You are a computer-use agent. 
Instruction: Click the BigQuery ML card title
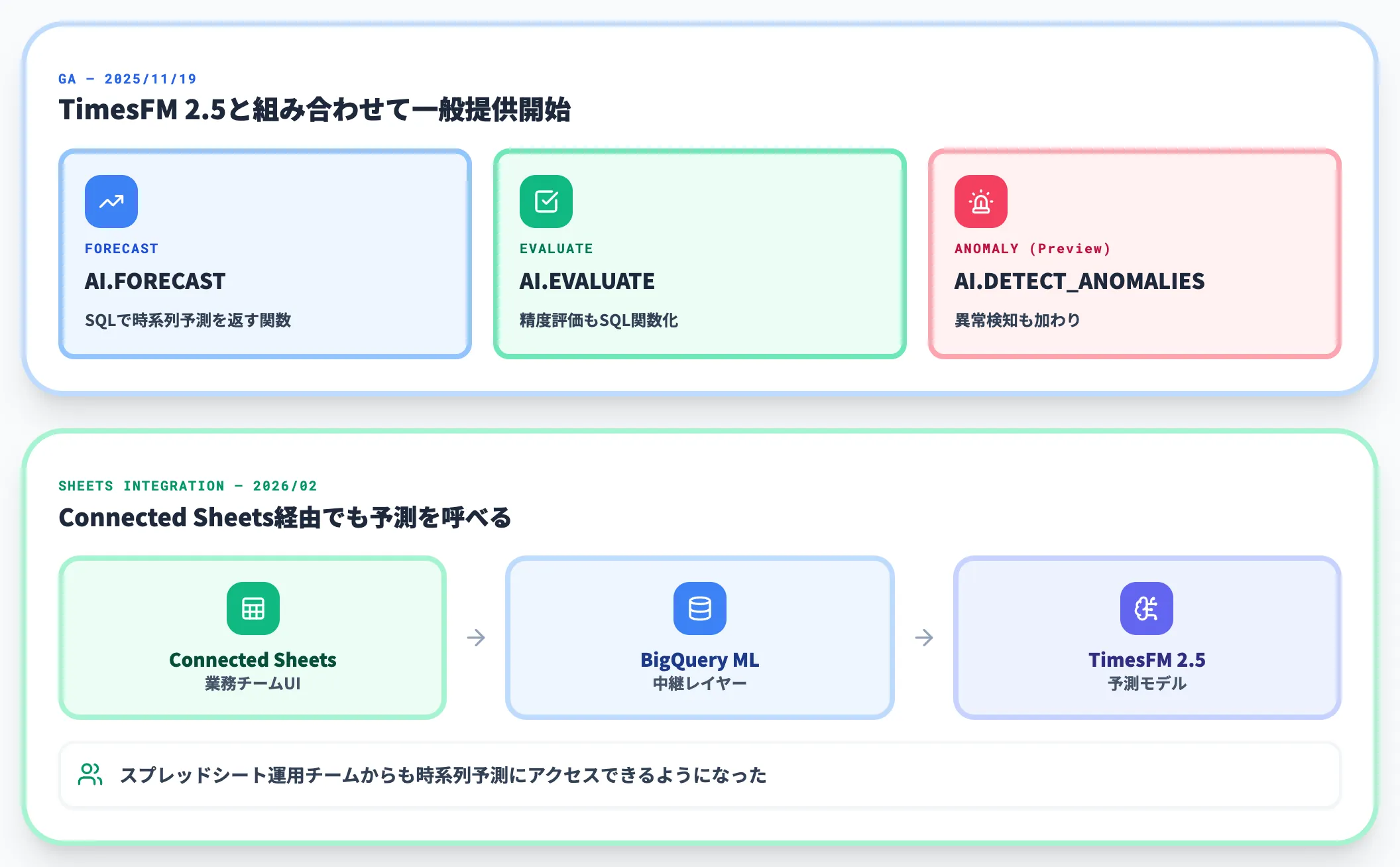tap(700, 660)
